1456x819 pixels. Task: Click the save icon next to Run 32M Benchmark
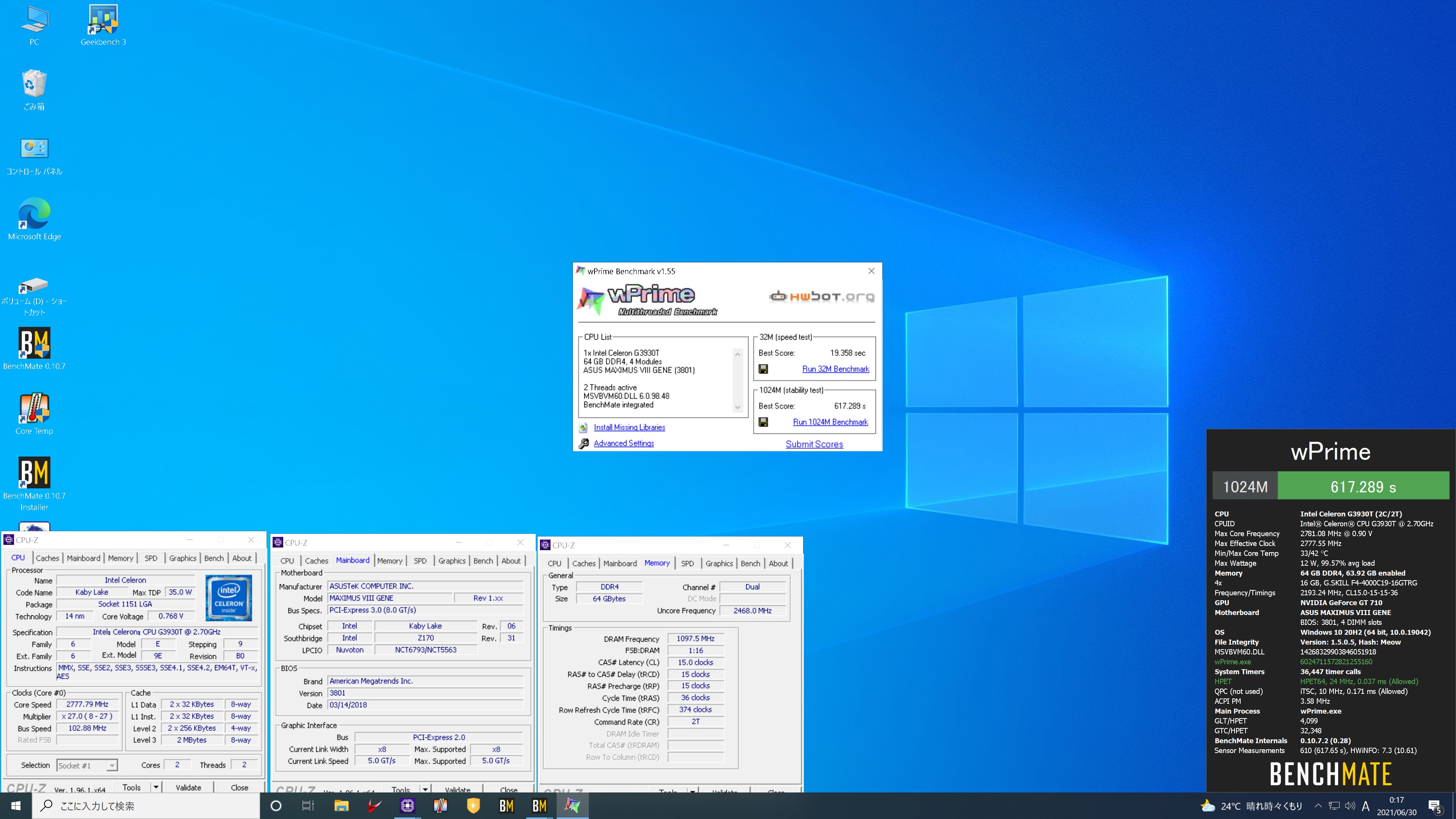tap(763, 369)
